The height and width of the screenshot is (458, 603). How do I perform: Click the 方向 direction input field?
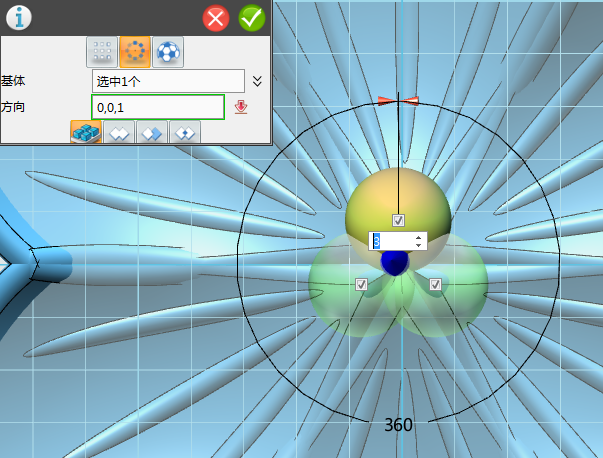coord(158,107)
